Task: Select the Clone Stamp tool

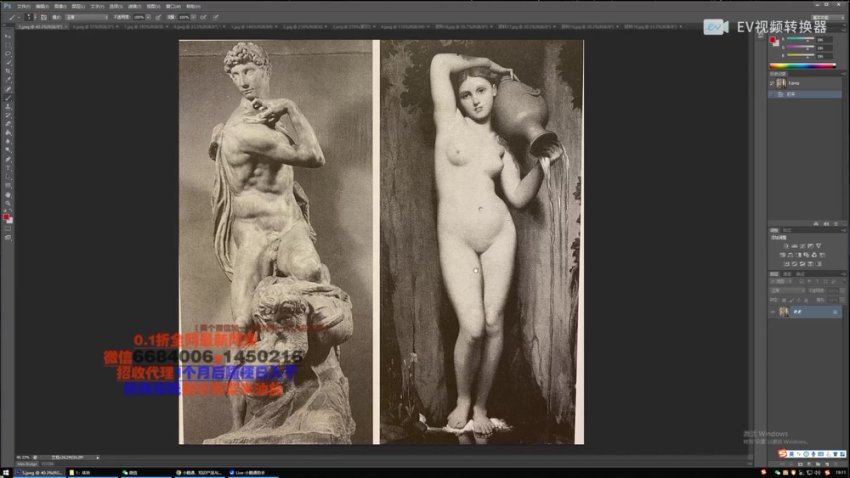Action: (8, 106)
